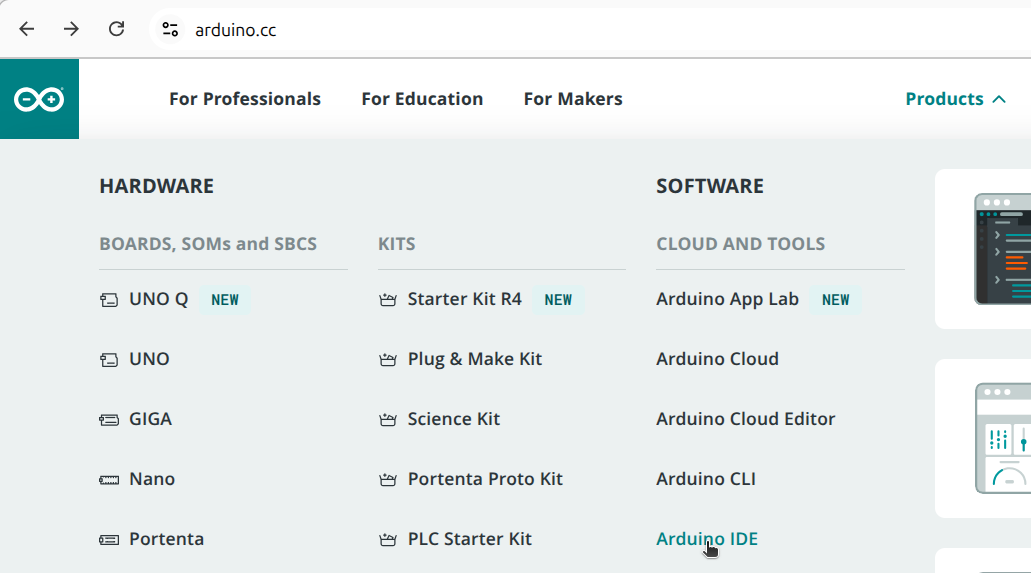Viewport: 1031px width, 573px height.
Task: Open the GIGA boards link
Action: click(151, 419)
